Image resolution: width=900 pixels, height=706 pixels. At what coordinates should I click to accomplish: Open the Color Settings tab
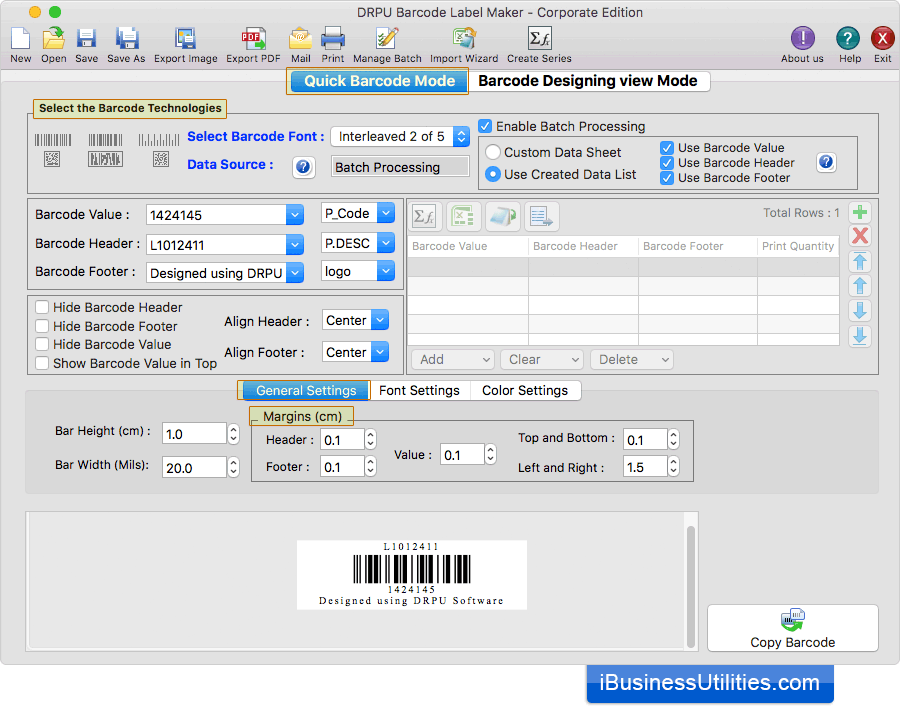pos(525,391)
